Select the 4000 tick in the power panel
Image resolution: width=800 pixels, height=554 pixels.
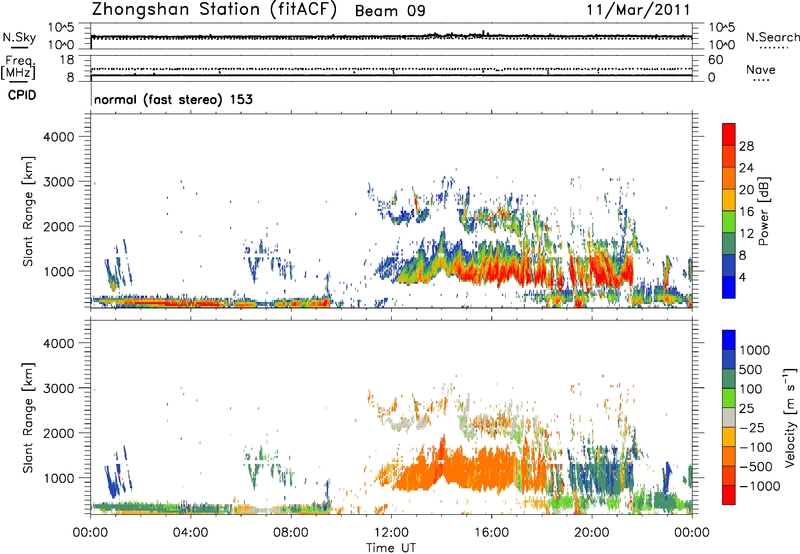(59, 137)
